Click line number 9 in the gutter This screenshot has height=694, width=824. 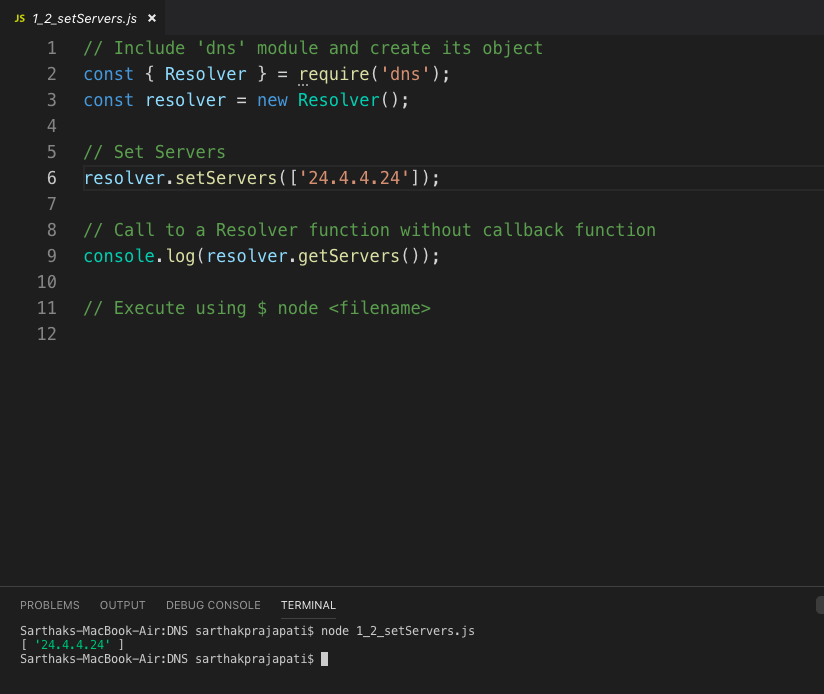click(52, 256)
